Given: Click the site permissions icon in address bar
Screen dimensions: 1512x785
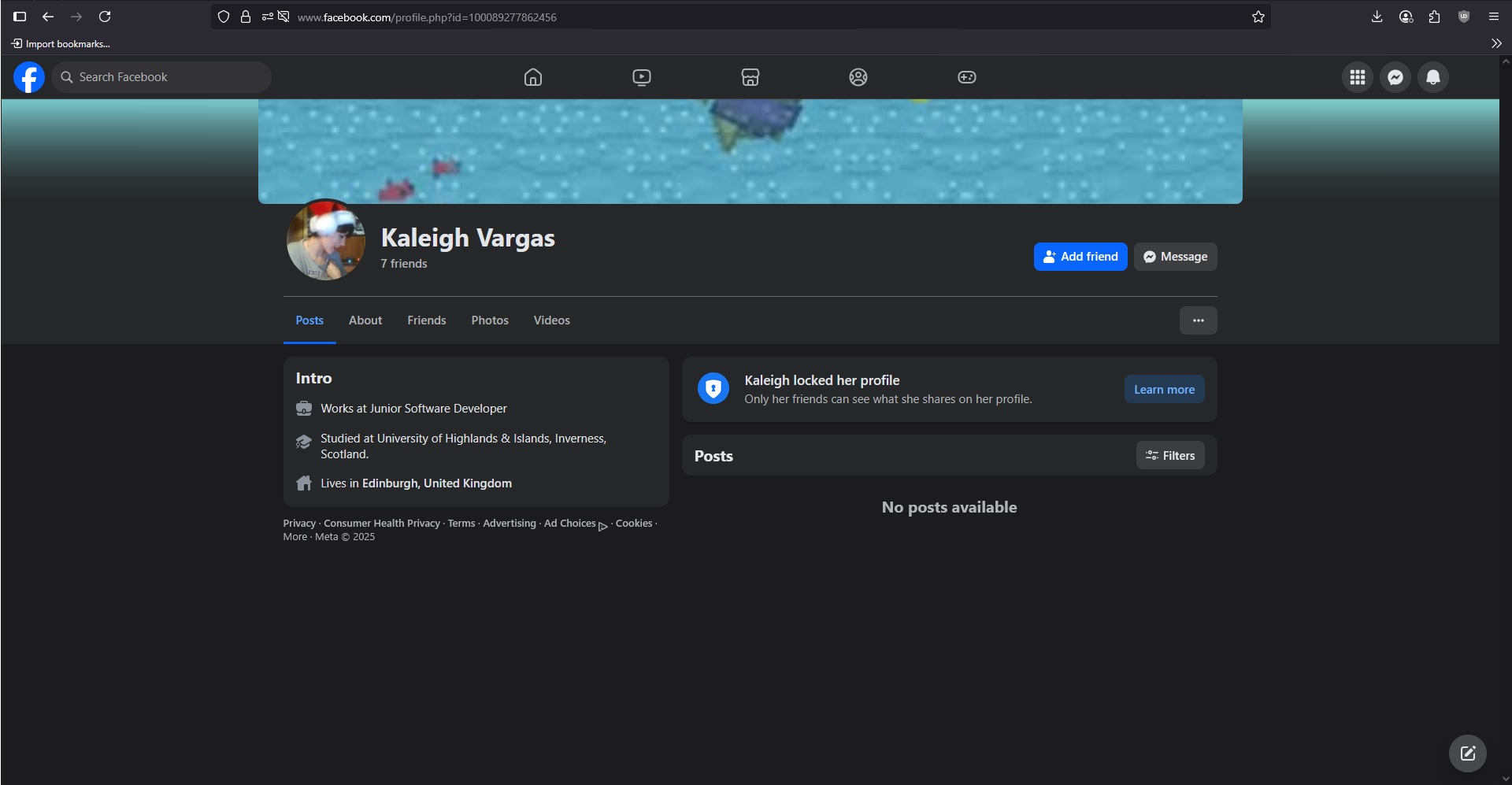Looking at the screenshot, I should tap(268, 17).
